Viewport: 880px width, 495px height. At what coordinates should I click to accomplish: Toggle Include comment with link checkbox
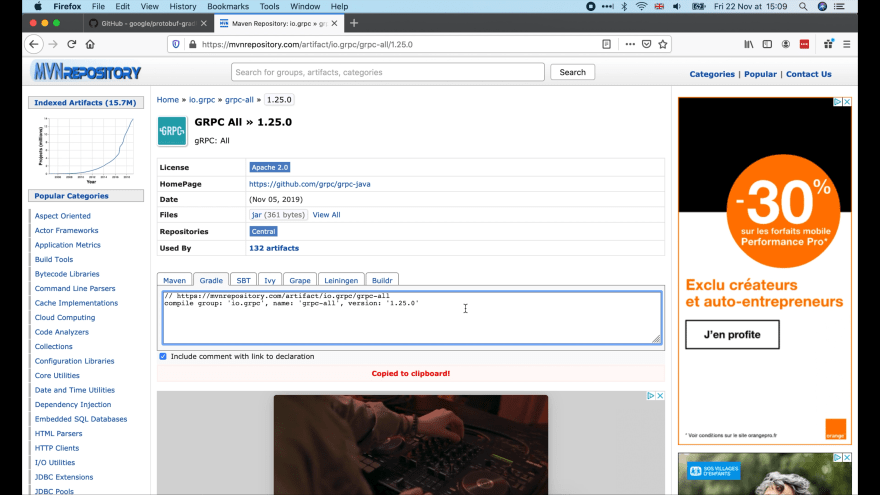coord(163,356)
